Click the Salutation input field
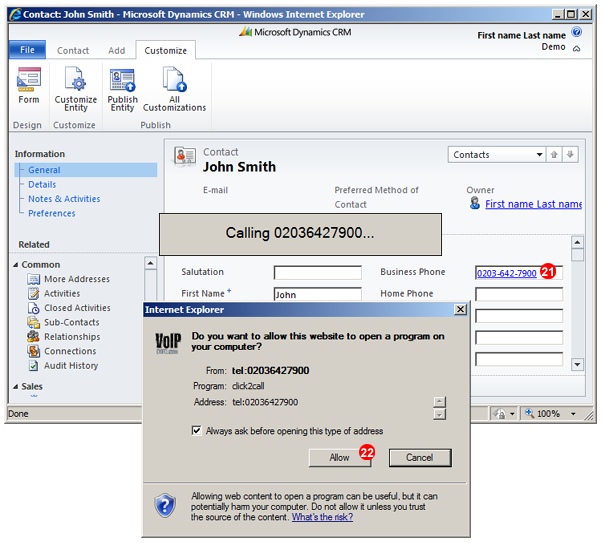602x543 pixels. pyautogui.click(x=317, y=273)
